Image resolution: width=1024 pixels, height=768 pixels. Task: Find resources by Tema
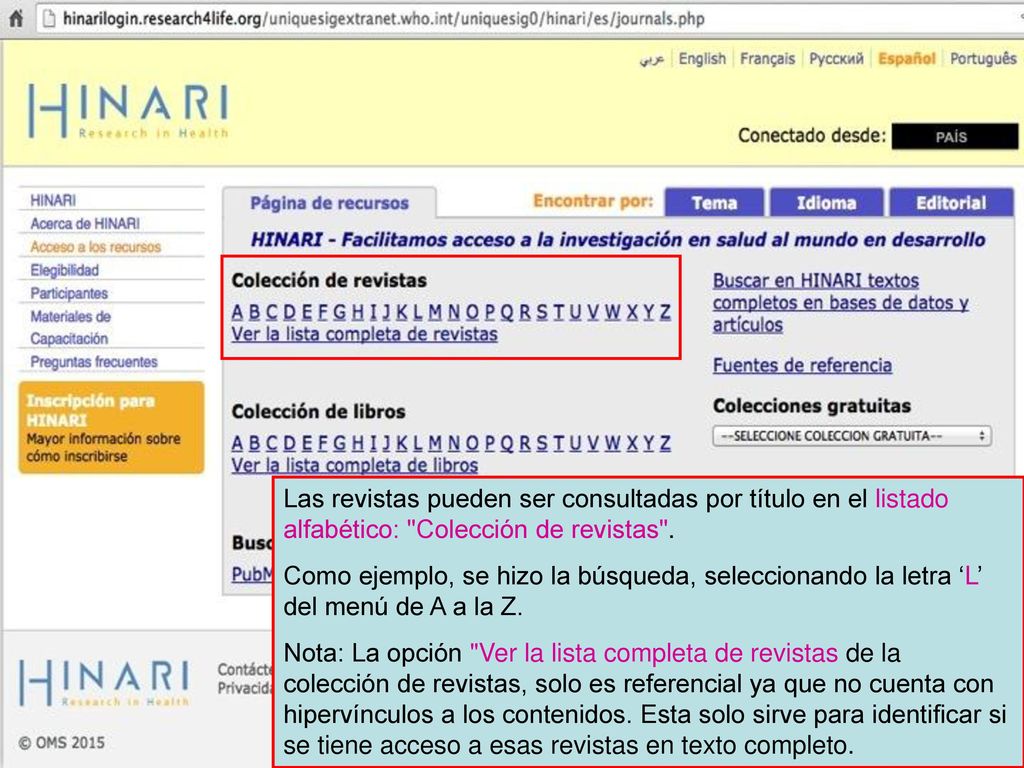(714, 203)
